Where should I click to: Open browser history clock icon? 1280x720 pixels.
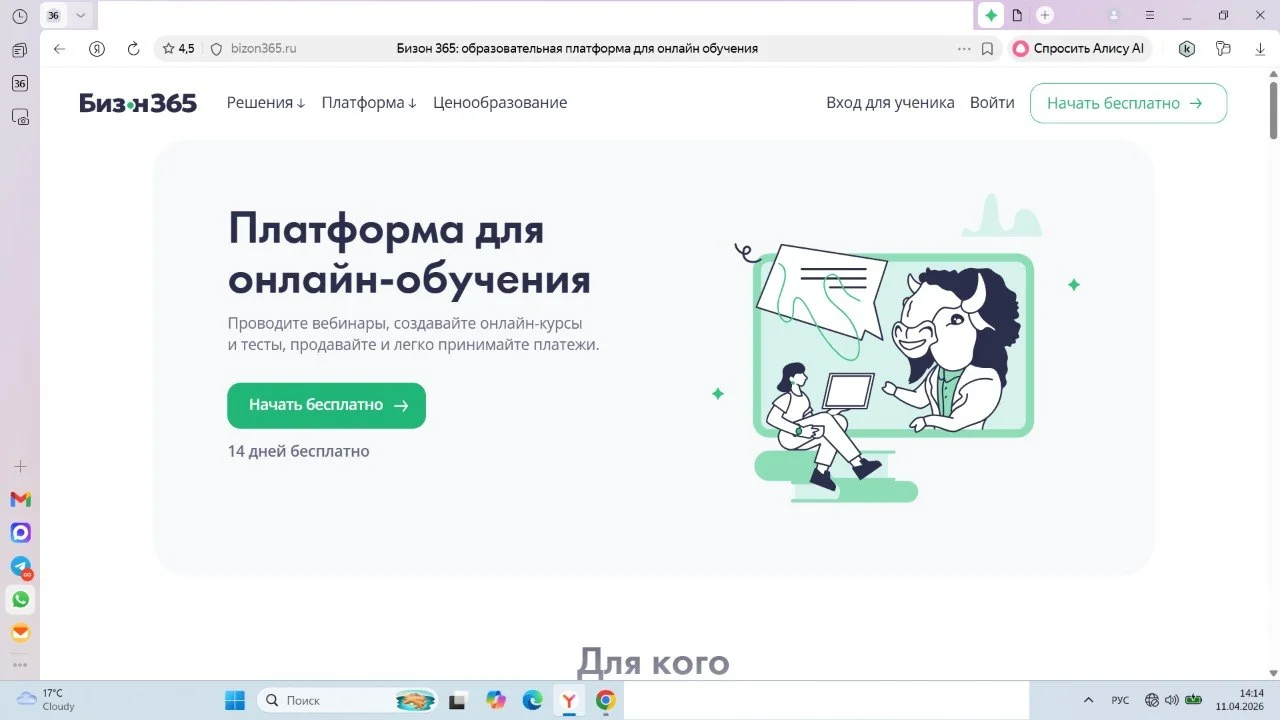(x=19, y=16)
